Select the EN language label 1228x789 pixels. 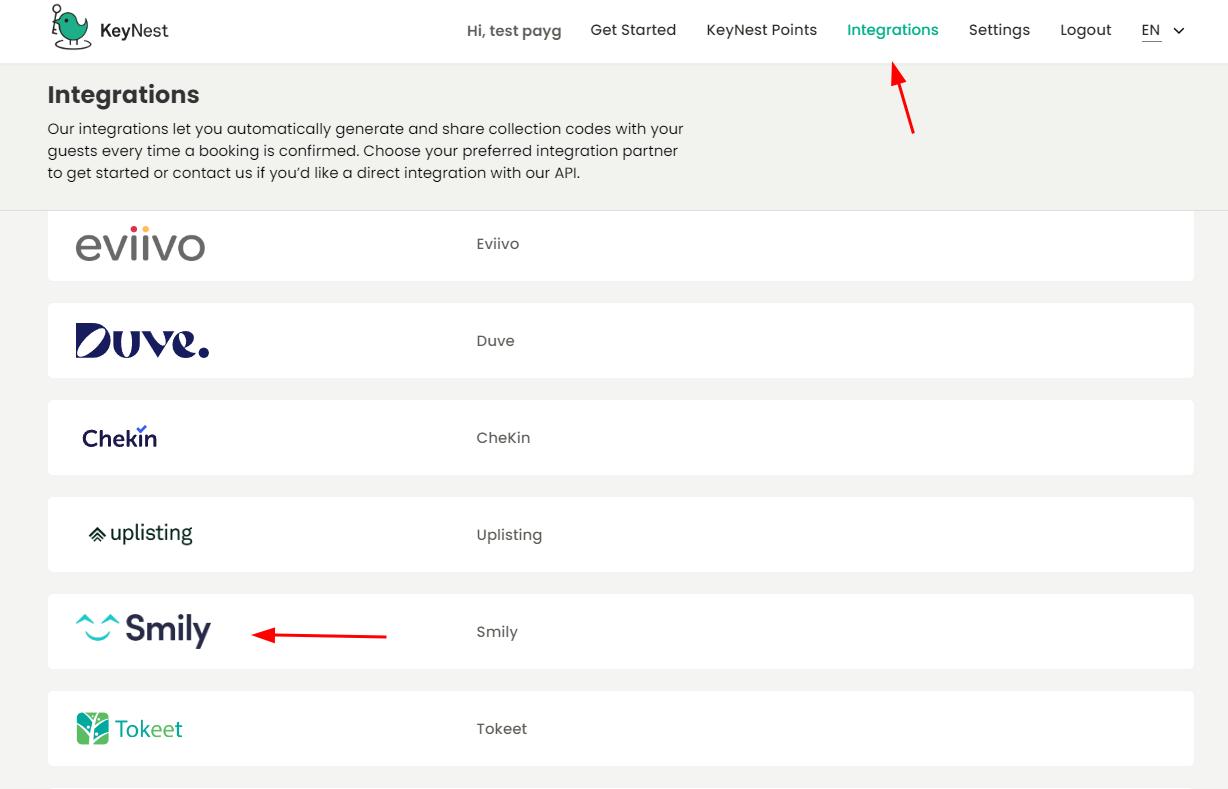point(1151,30)
